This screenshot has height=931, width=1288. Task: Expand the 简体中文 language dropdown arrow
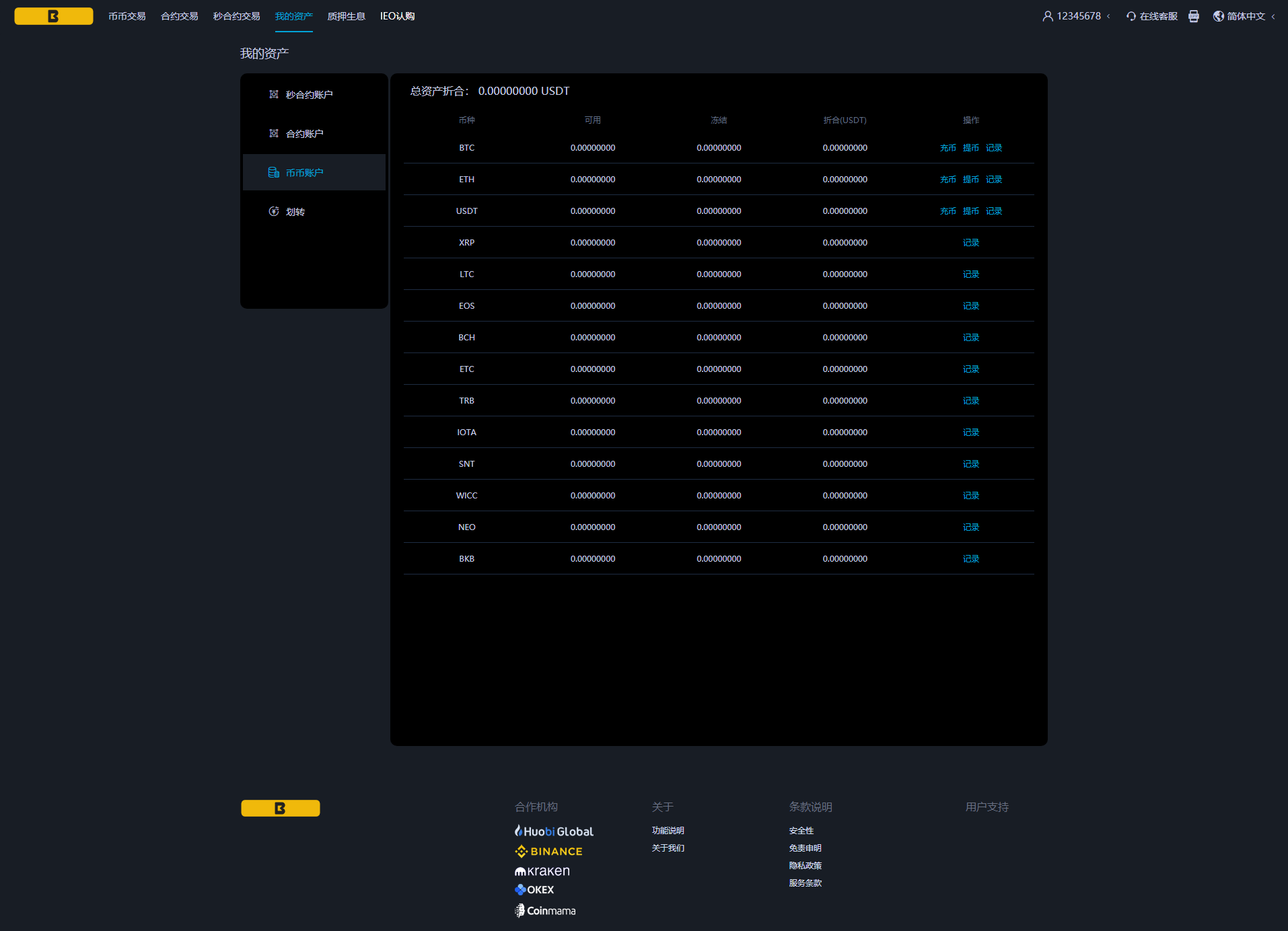point(1273,16)
